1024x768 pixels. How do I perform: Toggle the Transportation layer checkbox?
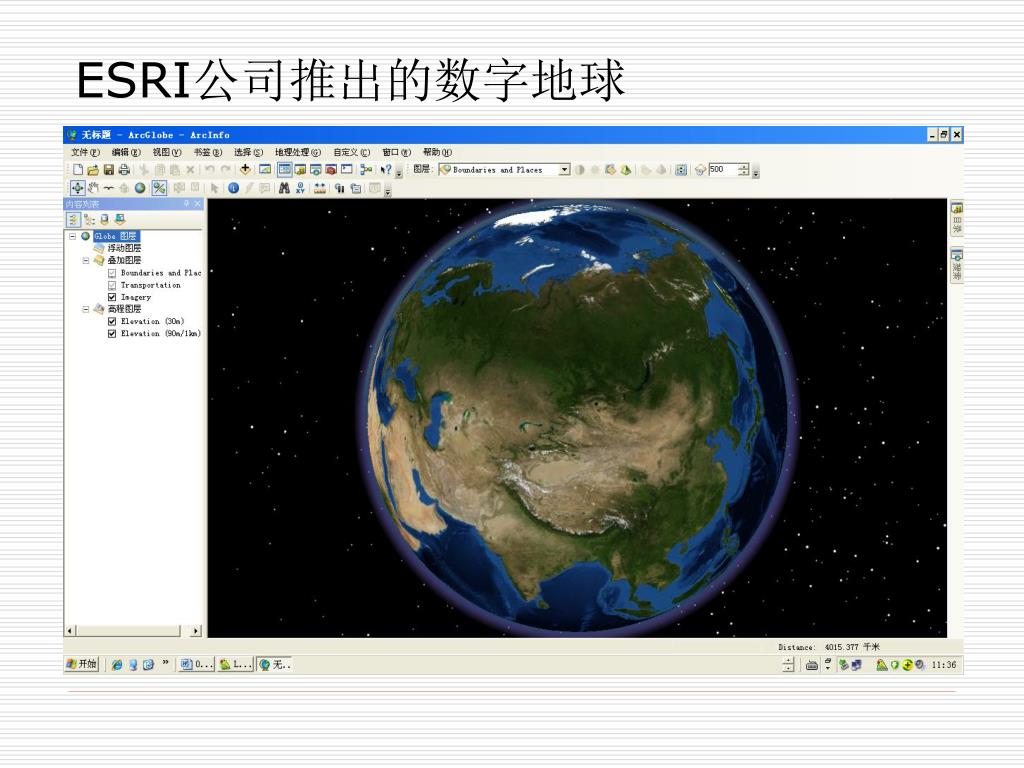tap(112, 285)
